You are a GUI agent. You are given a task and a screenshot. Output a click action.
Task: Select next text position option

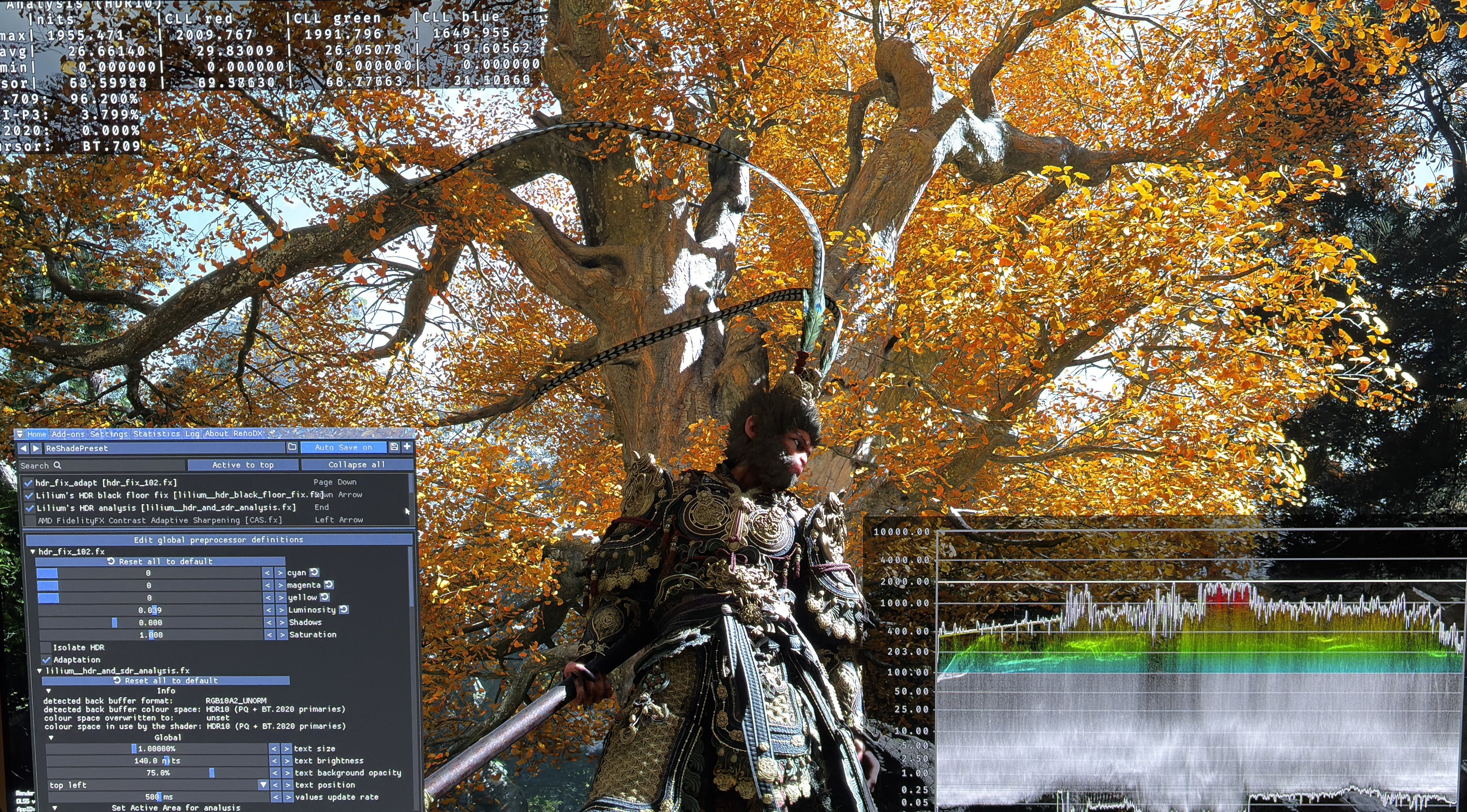tap(288, 785)
